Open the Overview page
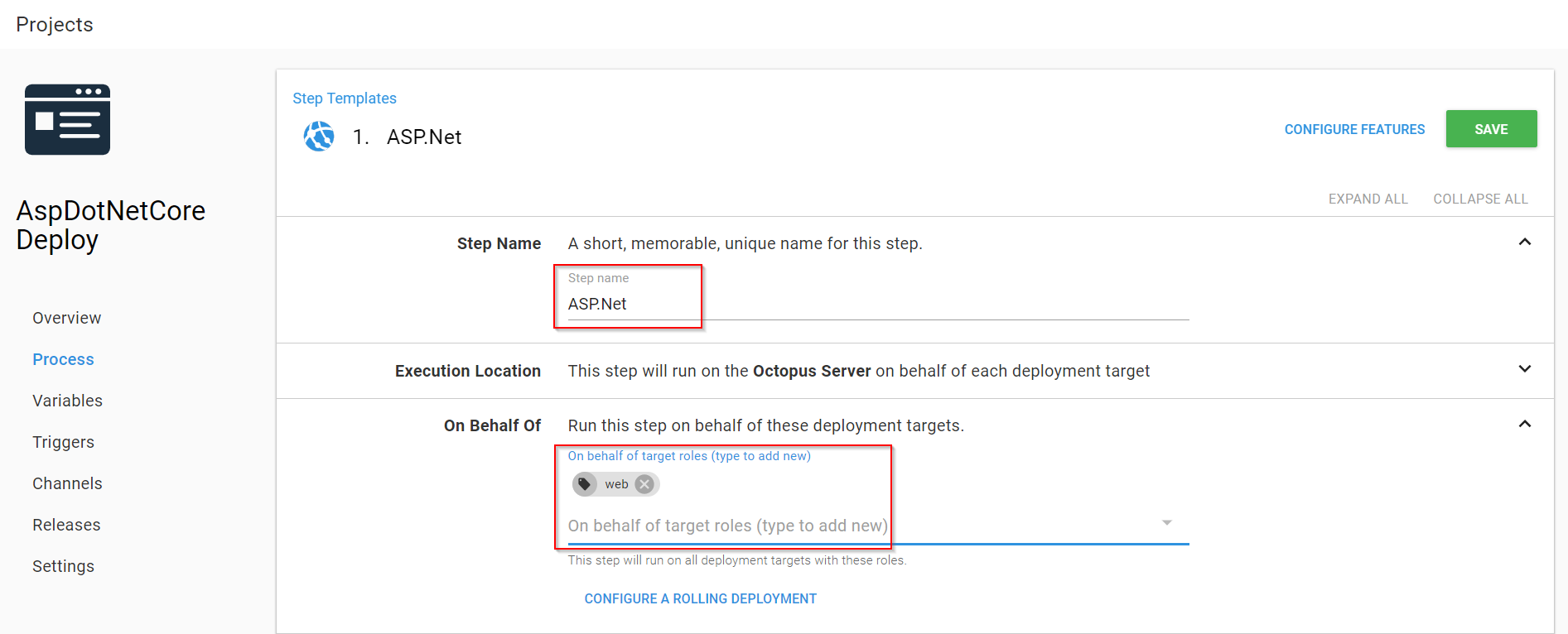 click(x=67, y=318)
